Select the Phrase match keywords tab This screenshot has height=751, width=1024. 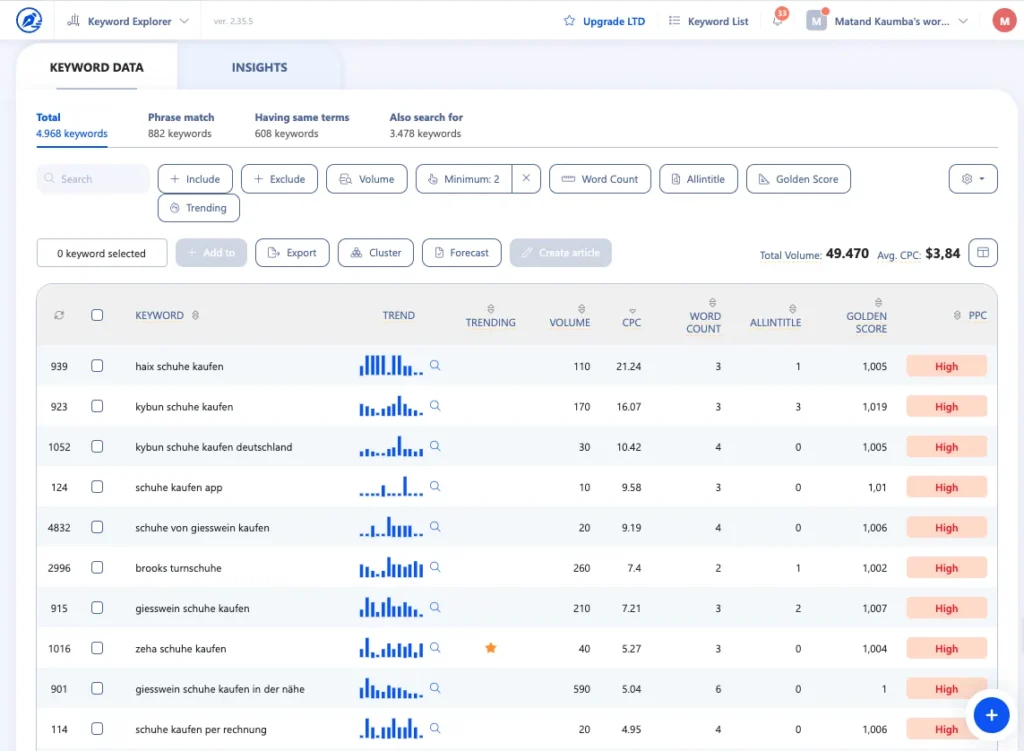click(181, 125)
